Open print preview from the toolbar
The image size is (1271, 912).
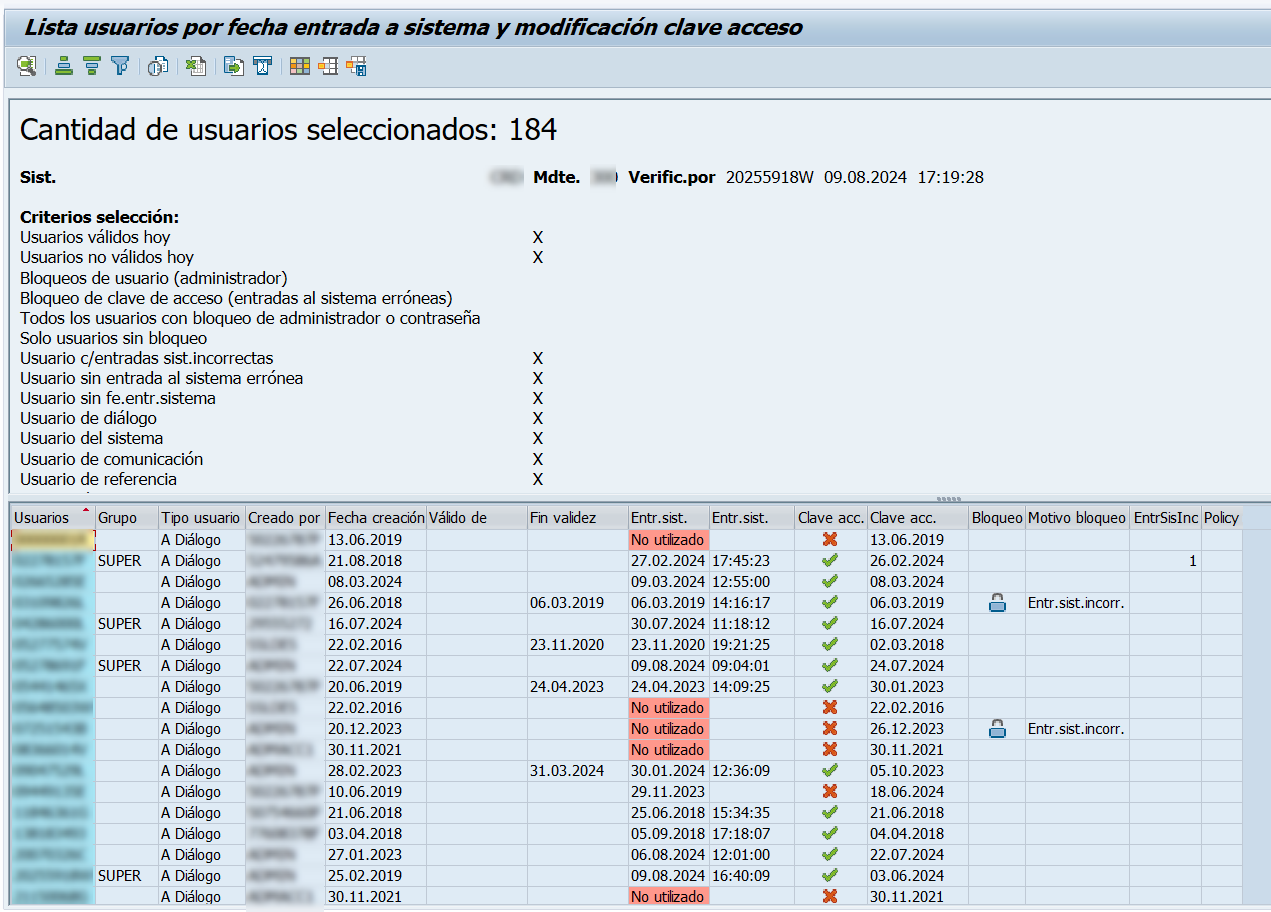(x=158, y=67)
